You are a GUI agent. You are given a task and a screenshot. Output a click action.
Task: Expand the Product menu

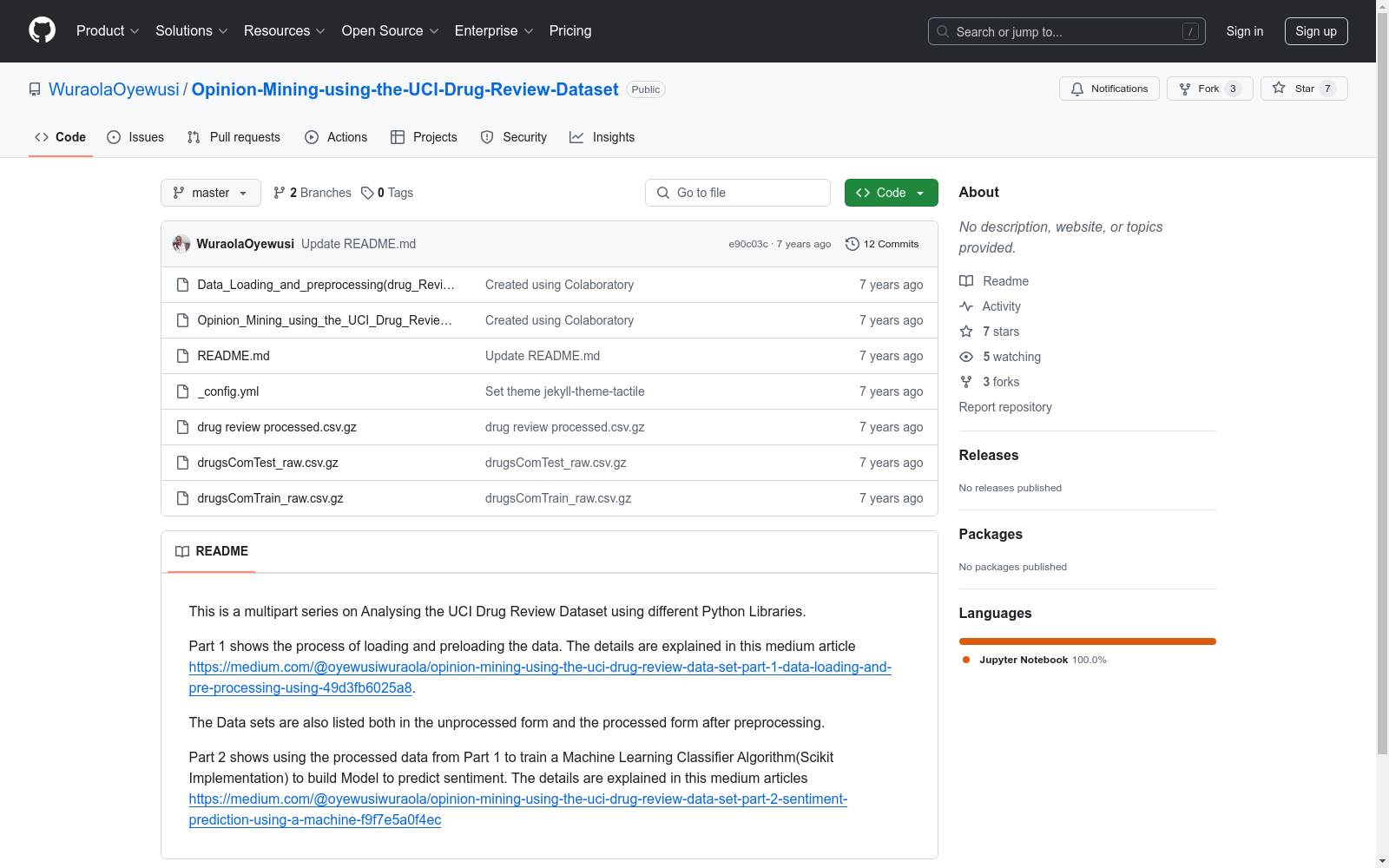[108, 31]
